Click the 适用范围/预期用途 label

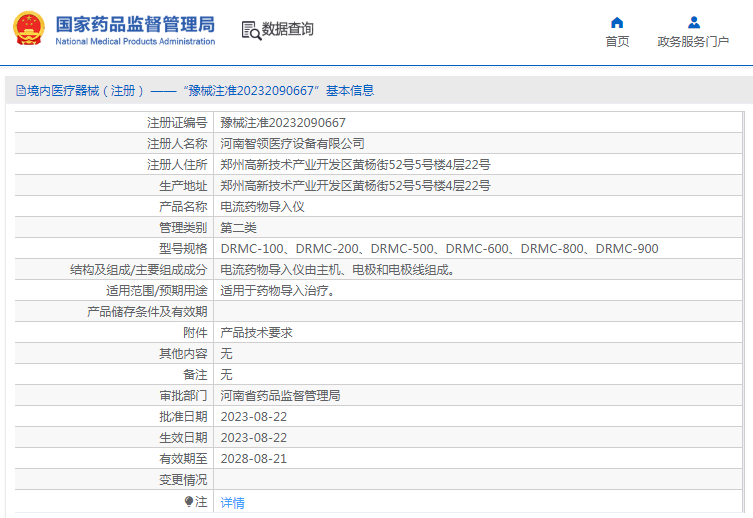157,291
